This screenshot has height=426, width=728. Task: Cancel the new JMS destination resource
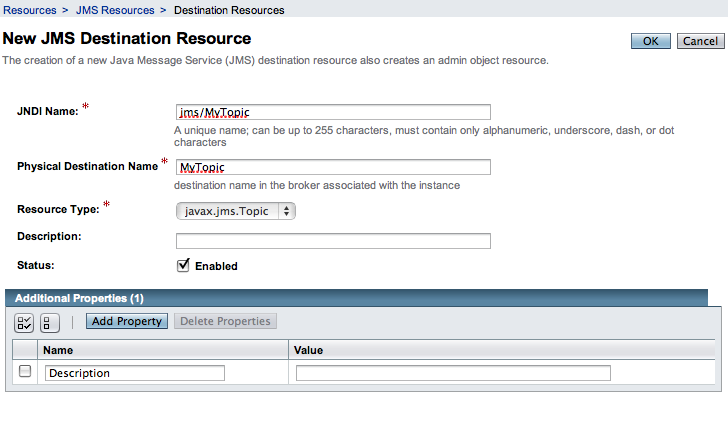click(x=698, y=41)
